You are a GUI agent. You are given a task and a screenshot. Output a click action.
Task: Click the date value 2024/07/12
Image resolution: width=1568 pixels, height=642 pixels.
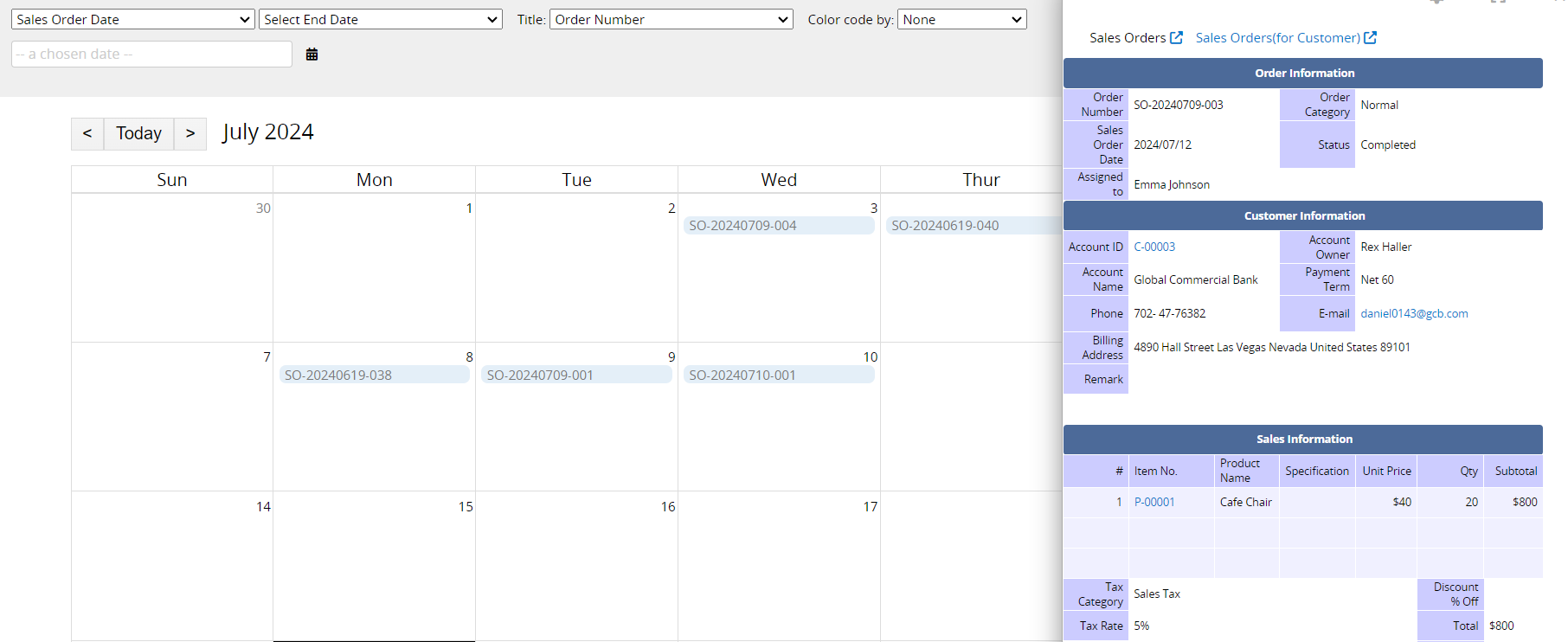[1162, 144]
